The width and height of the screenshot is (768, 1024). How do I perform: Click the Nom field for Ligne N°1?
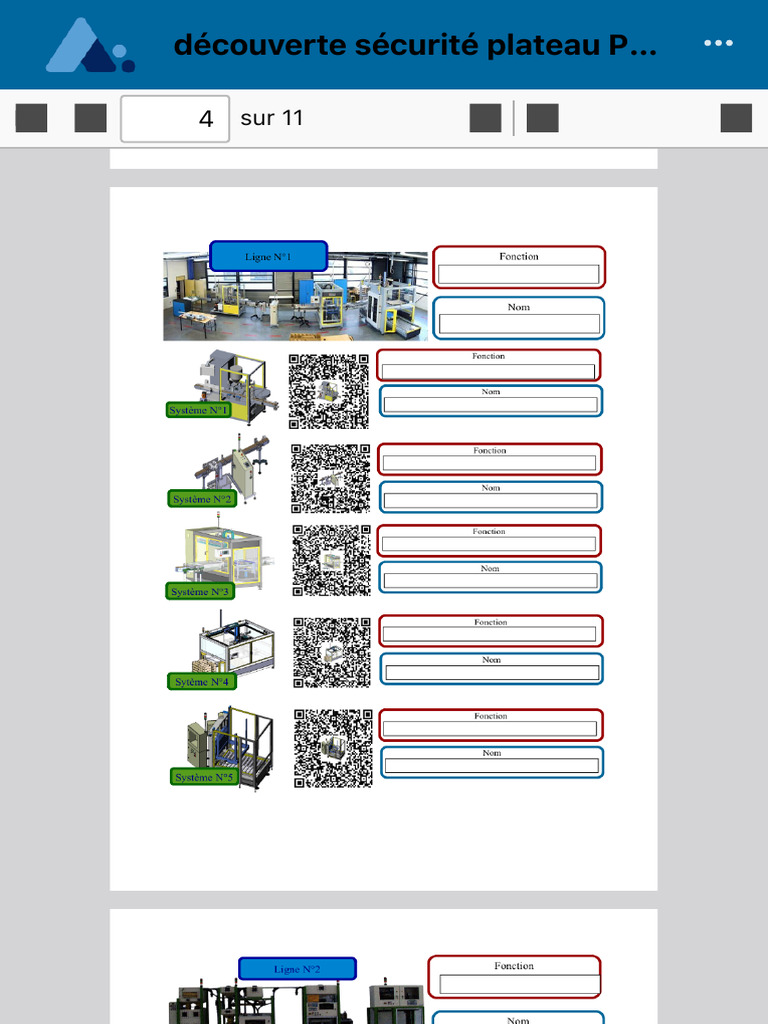pyautogui.click(x=519, y=324)
